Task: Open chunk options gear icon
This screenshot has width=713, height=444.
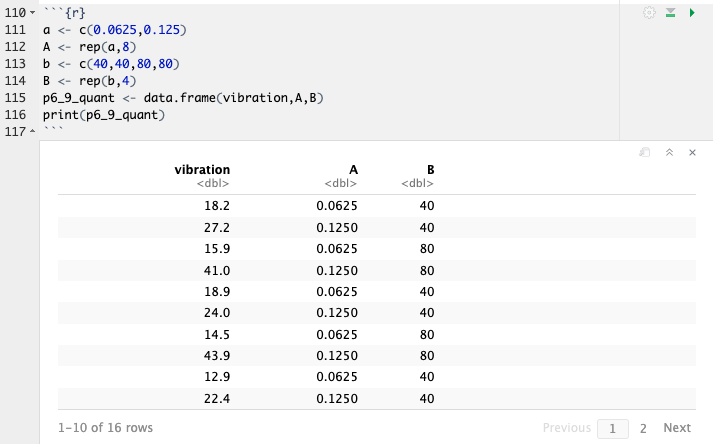Action: (650, 12)
